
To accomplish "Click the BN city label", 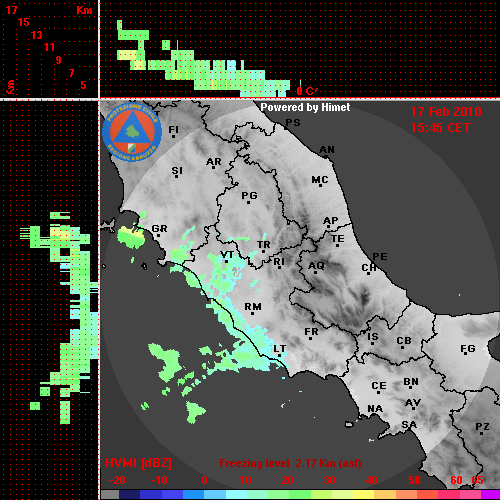I will coord(411,382).
